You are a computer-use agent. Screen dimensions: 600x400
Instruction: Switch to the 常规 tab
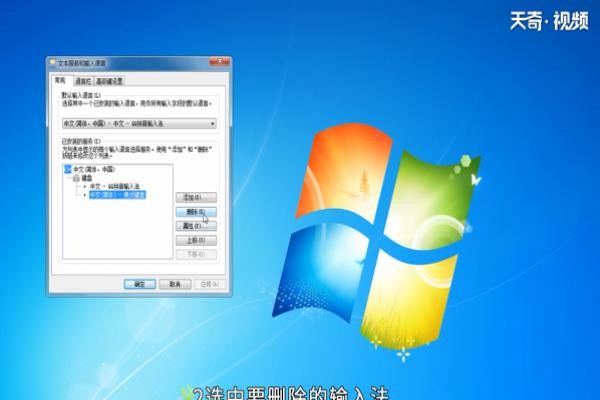coord(61,80)
